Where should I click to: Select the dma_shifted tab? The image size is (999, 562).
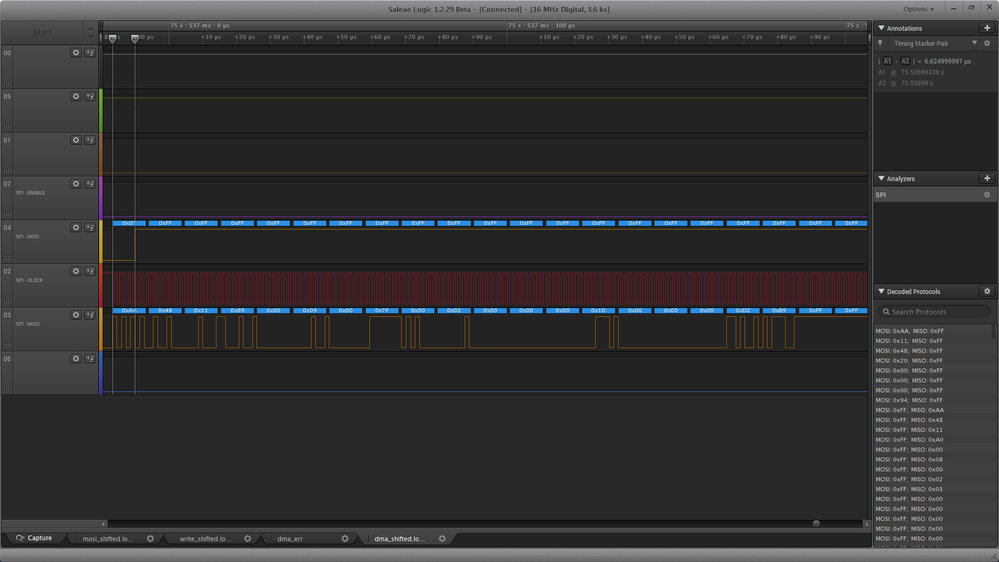pos(399,538)
